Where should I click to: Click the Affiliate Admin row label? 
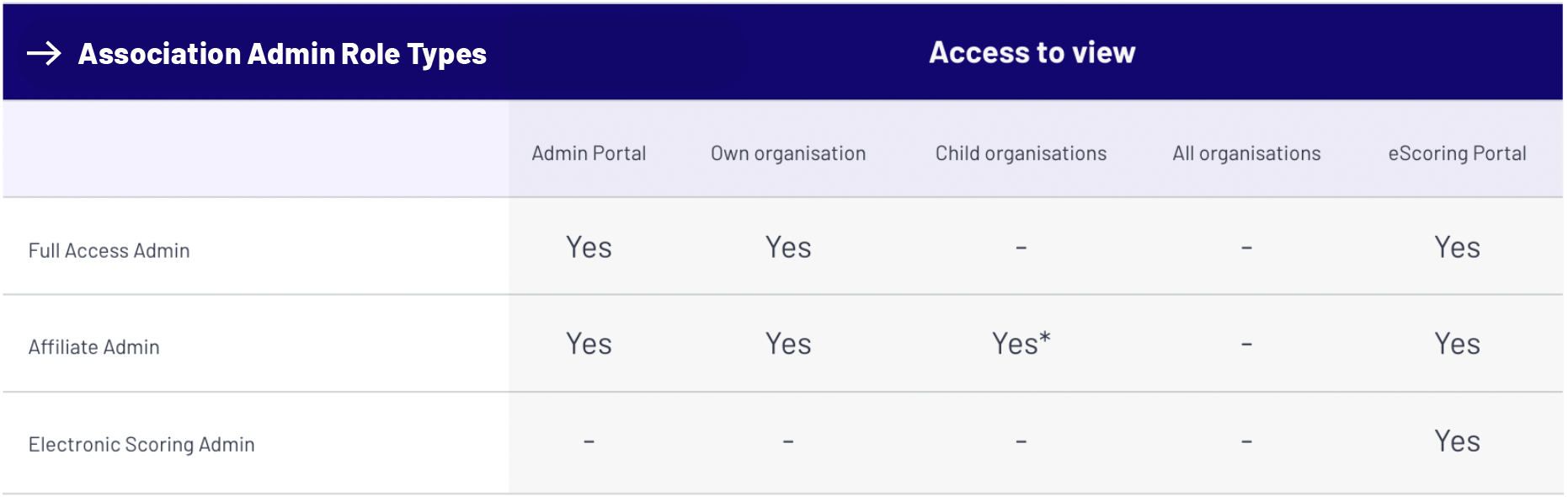94,347
